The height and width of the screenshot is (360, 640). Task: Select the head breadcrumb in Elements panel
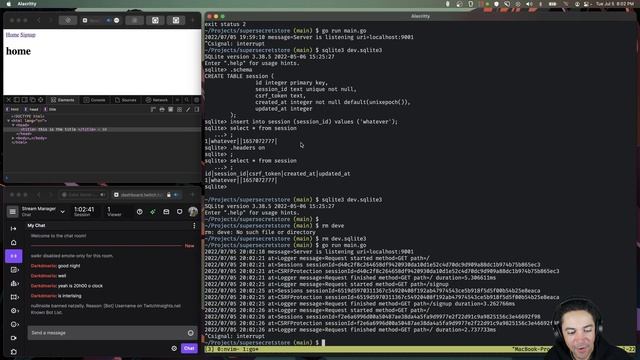[31, 109]
